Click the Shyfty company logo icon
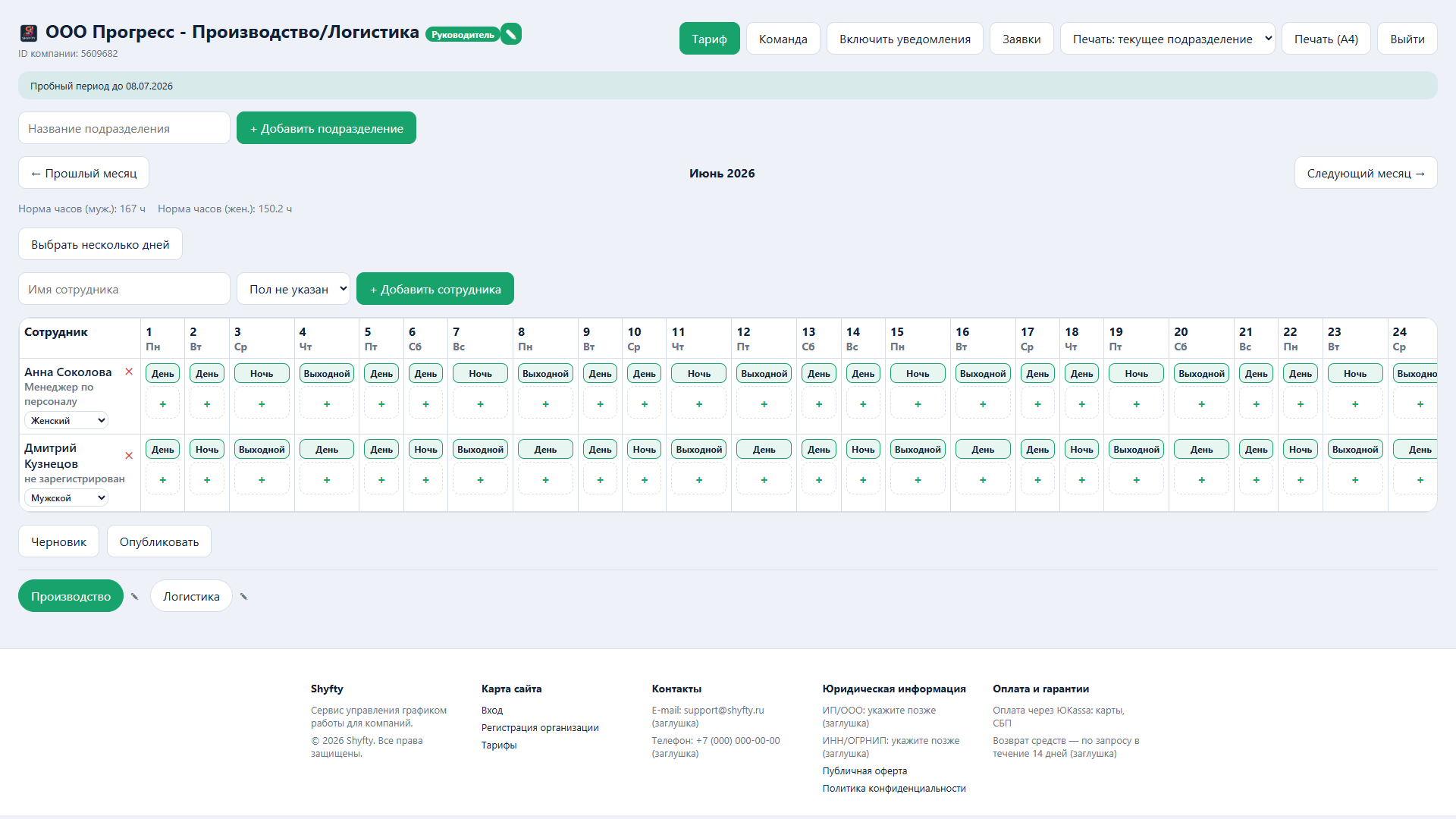 [29, 33]
